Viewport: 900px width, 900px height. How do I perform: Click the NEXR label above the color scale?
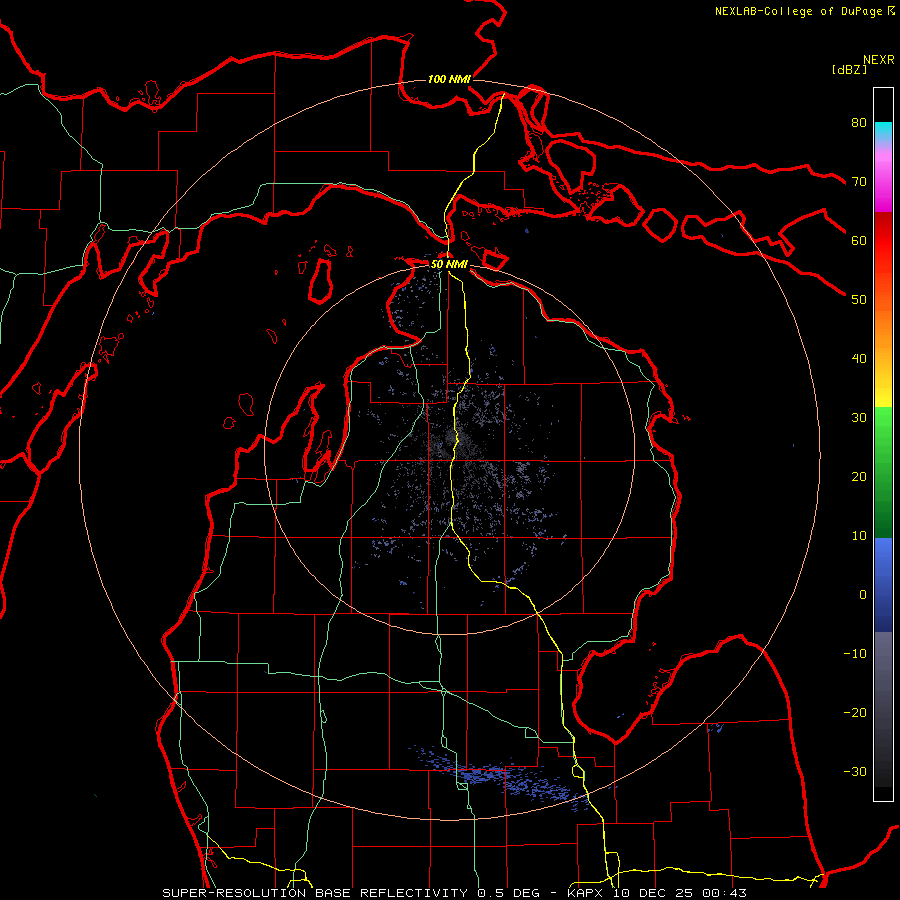[x=879, y=60]
